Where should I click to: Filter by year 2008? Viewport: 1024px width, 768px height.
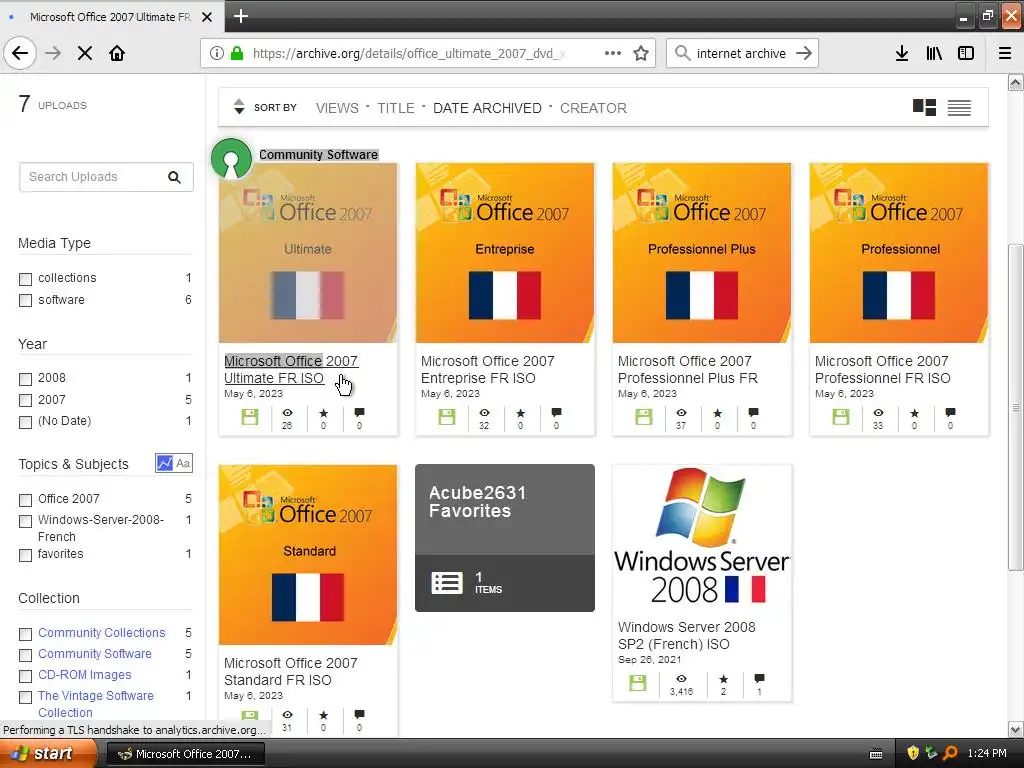(25, 379)
